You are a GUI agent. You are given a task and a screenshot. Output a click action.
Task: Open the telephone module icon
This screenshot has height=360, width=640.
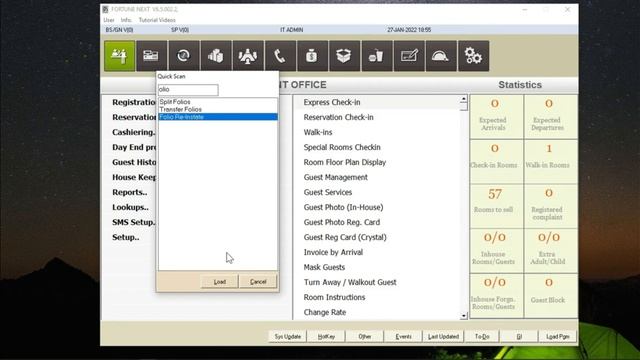(x=280, y=56)
